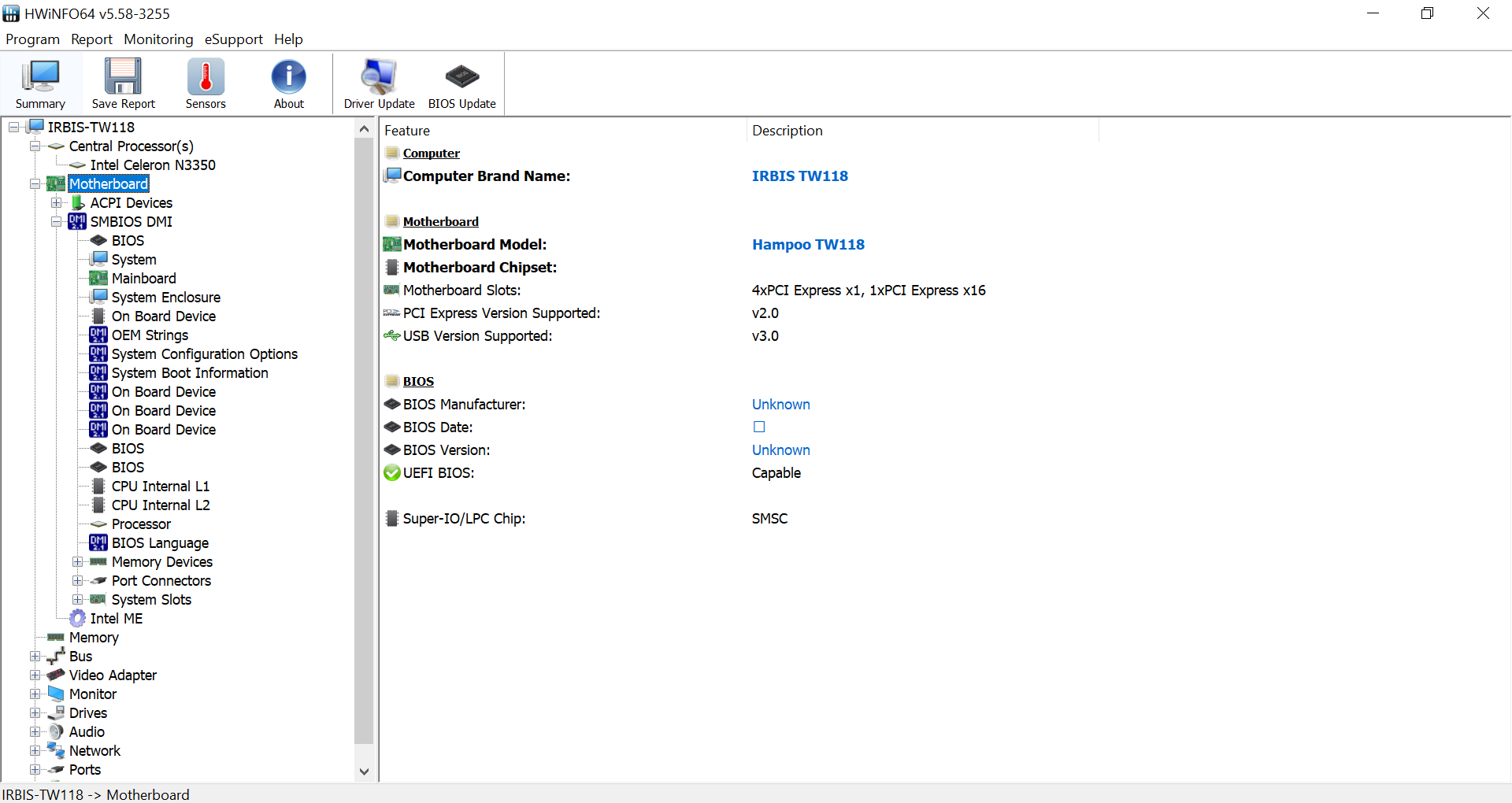Expand the System Slots node
Viewport: 1512px width, 803px height.
coord(77,600)
